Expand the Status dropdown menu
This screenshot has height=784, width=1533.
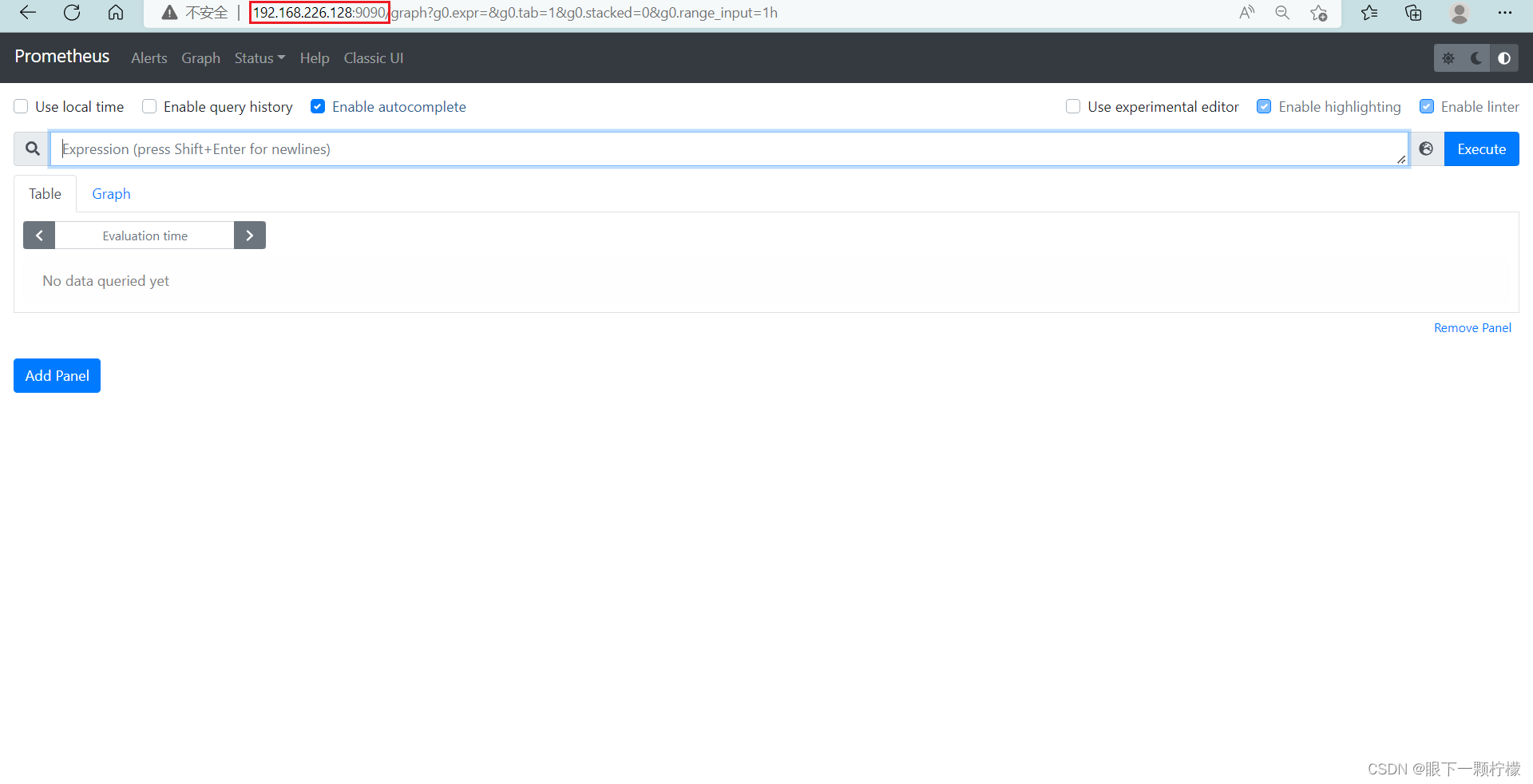click(259, 58)
